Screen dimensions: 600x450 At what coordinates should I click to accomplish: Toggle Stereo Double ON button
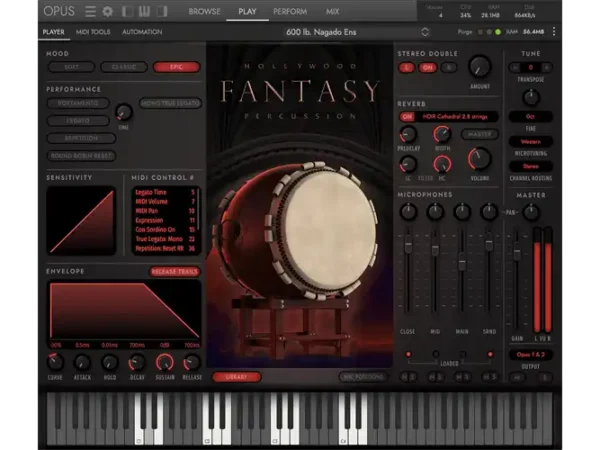point(427,68)
